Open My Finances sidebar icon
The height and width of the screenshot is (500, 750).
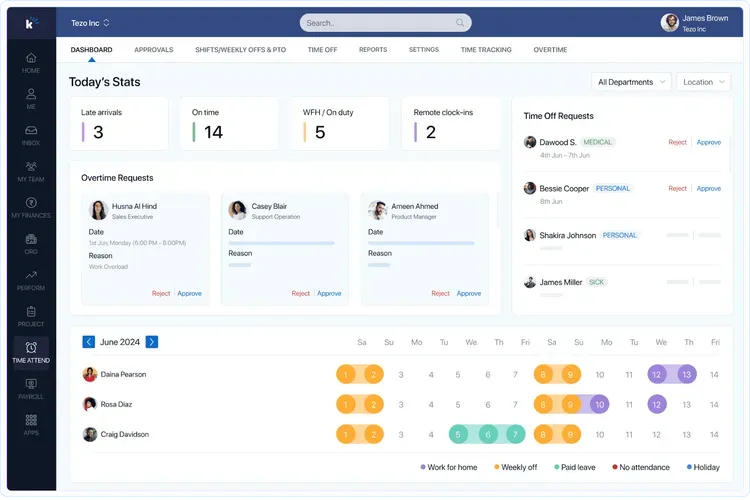pyautogui.click(x=31, y=203)
